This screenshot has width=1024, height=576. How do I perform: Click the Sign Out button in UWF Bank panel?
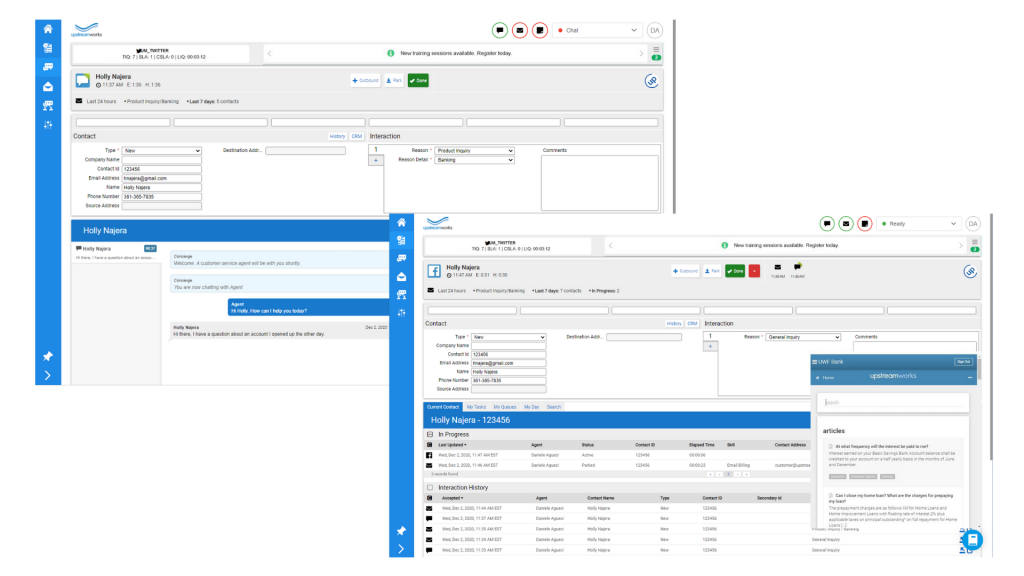click(x=962, y=361)
